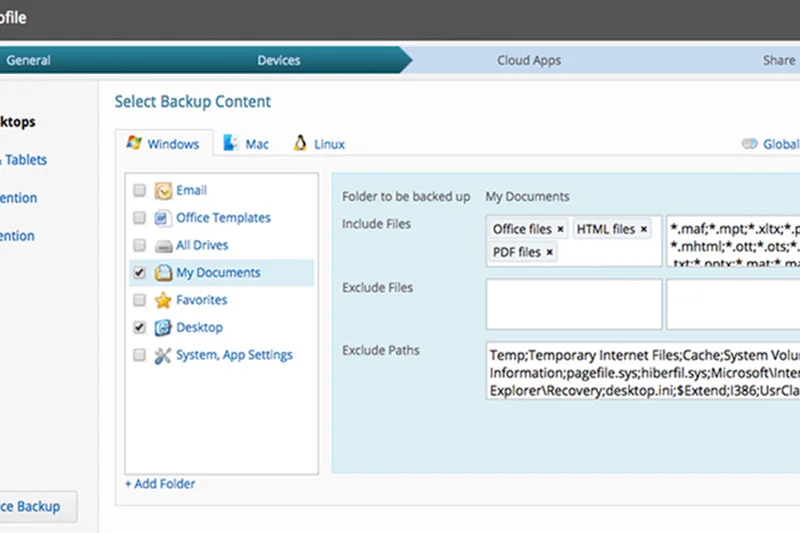Click the Include Files tag box
Image resolution: width=800 pixels, height=533 pixels.
click(x=574, y=241)
